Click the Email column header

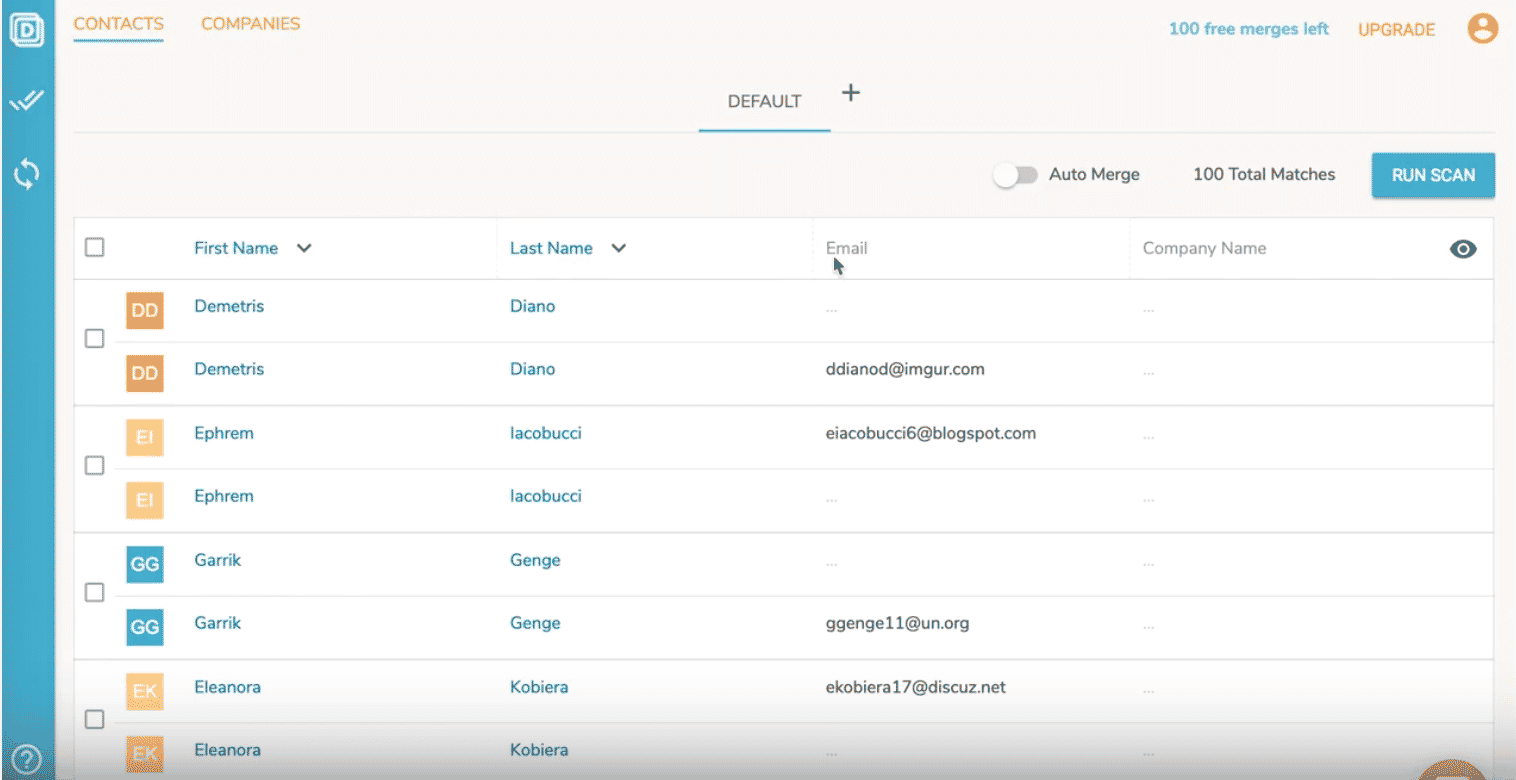click(x=846, y=248)
